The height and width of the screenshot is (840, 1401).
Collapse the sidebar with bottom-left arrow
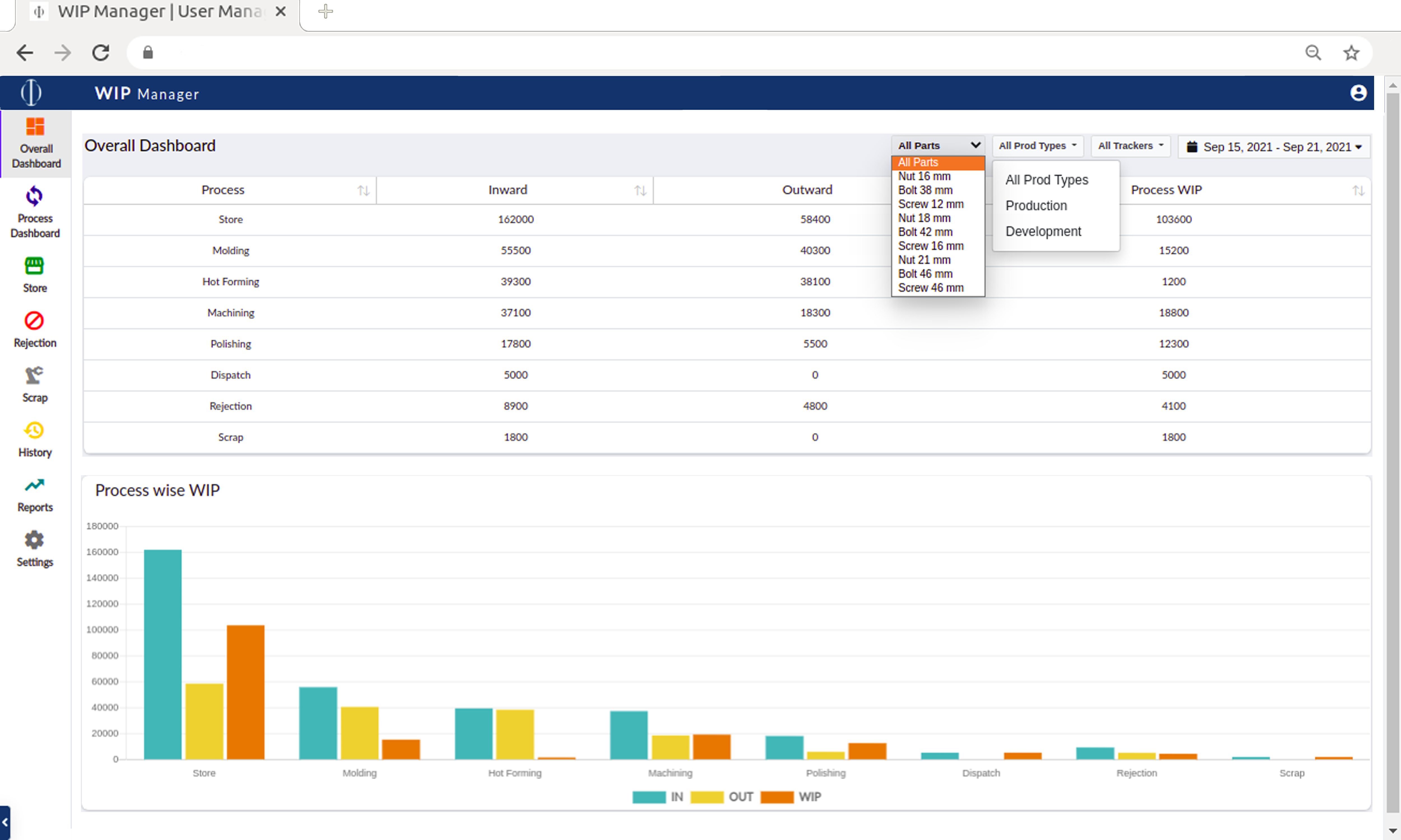(5, 822)
